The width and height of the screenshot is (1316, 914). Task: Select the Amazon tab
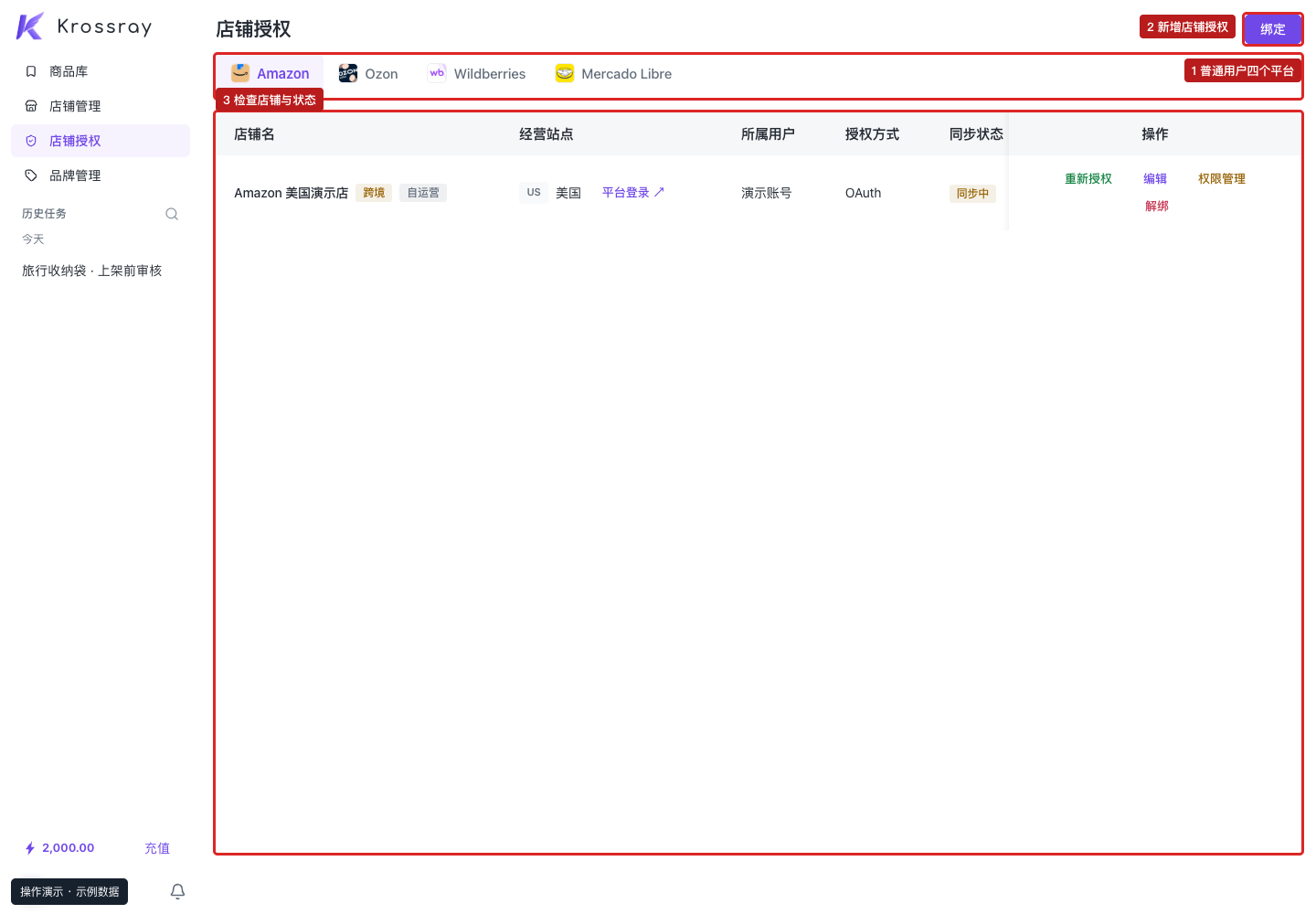(x=270, y=74)
